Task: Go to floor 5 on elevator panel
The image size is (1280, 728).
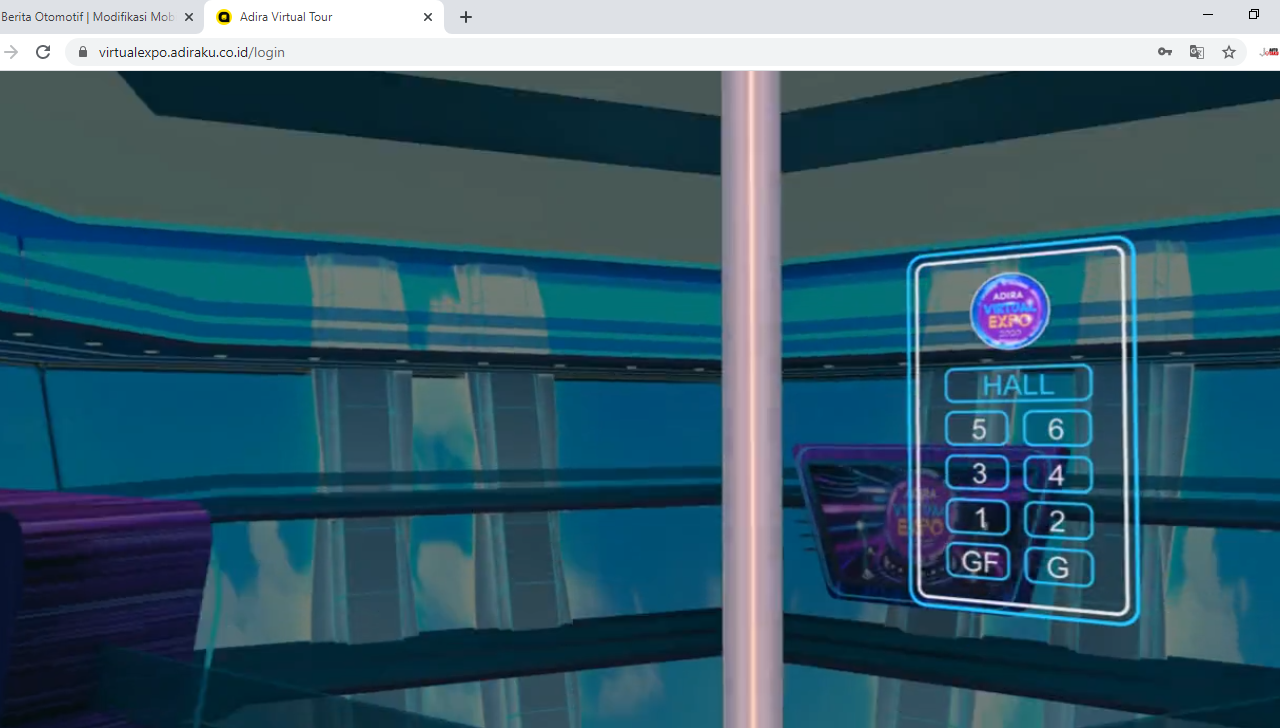Action: [977, 429]
